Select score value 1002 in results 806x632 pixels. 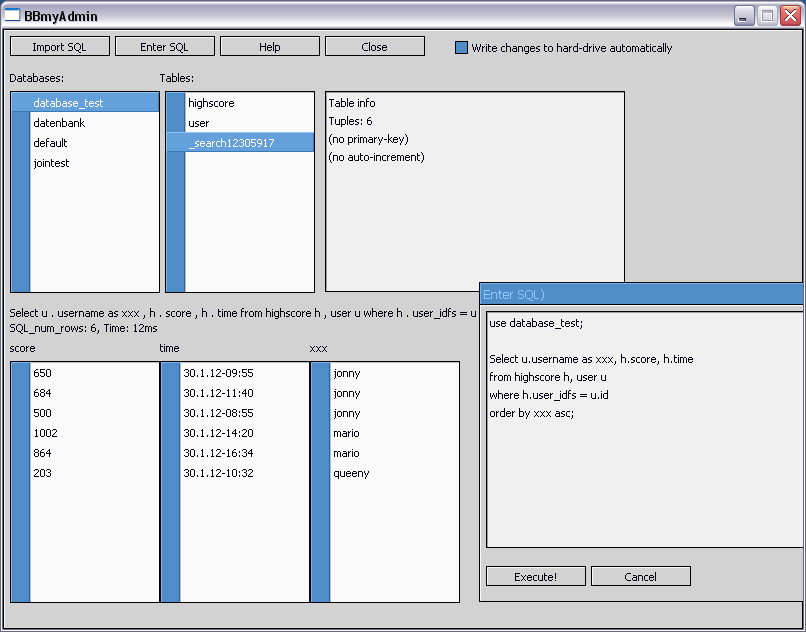[45, 433]
